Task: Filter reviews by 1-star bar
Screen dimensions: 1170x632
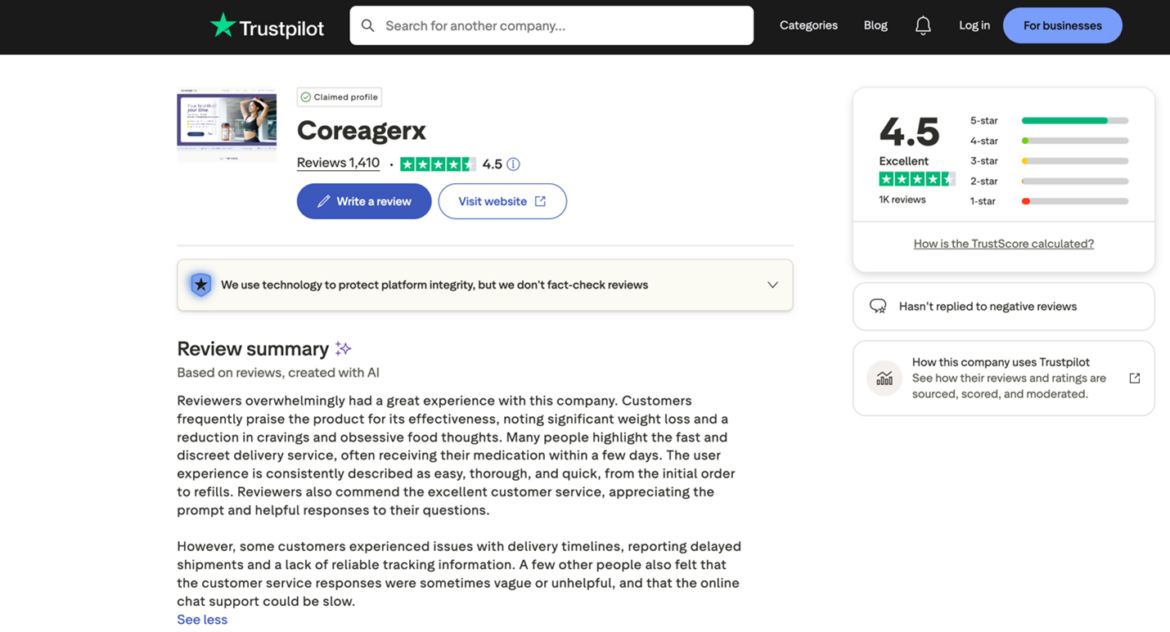Action: [x=1074, y=201]
